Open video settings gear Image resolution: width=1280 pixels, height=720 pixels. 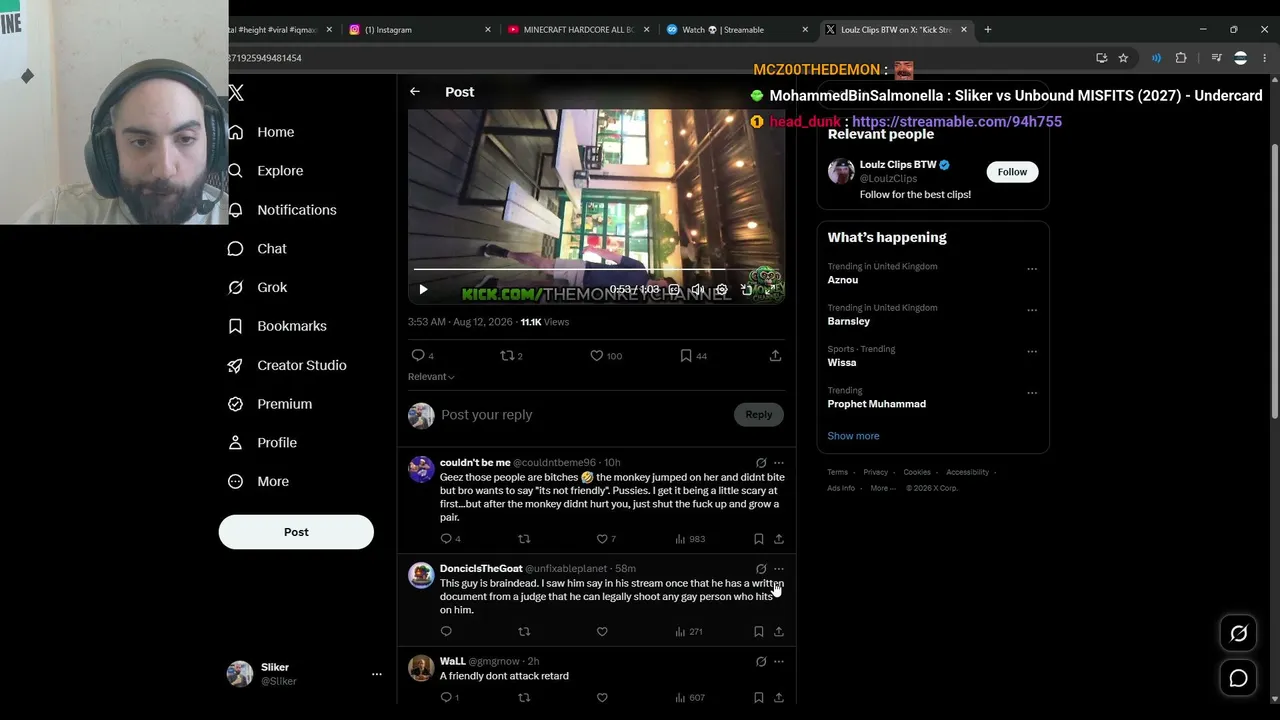pos(722,290)
